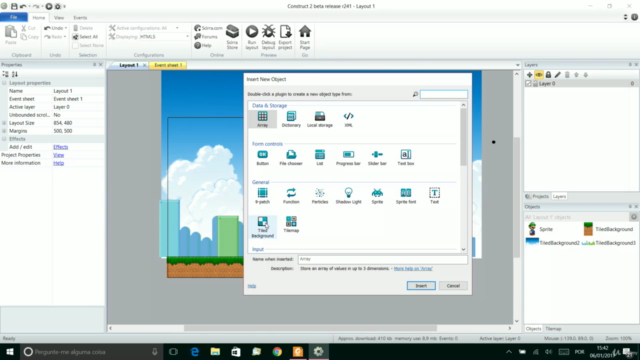Switch to the View ribbon tab
640x360 pixels.
coord(59,18)
